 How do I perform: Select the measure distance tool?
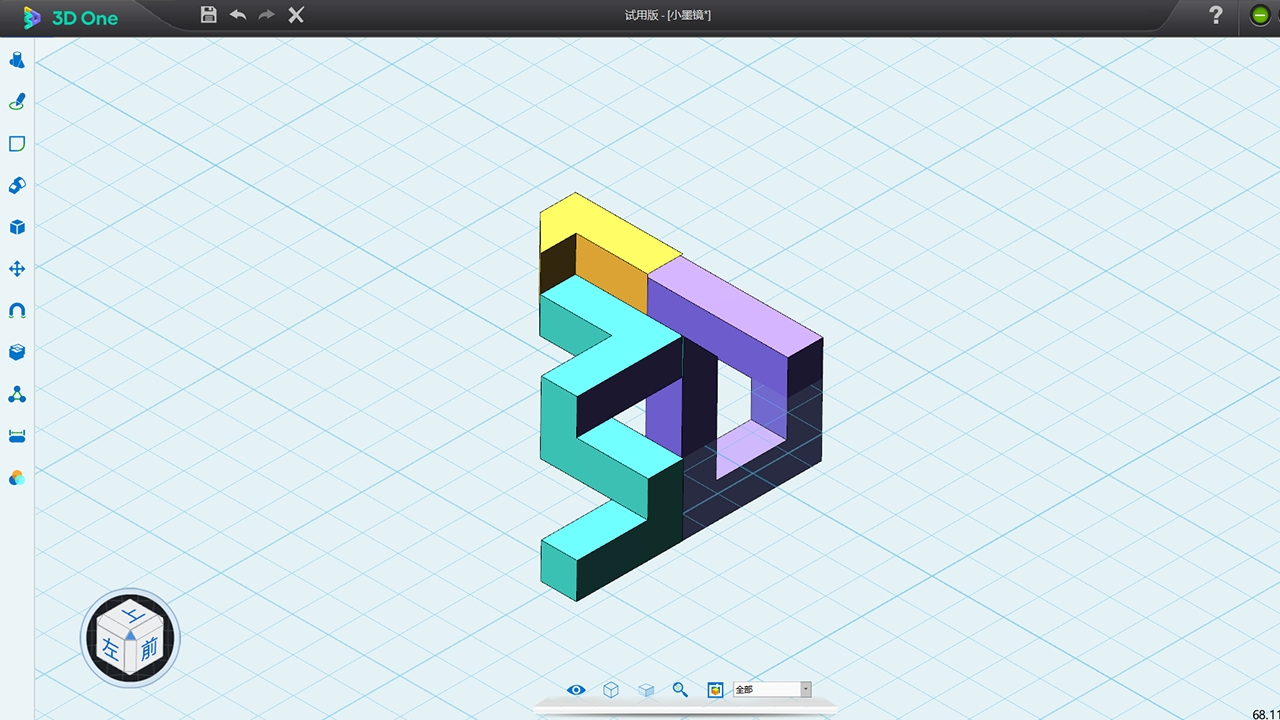17,436
